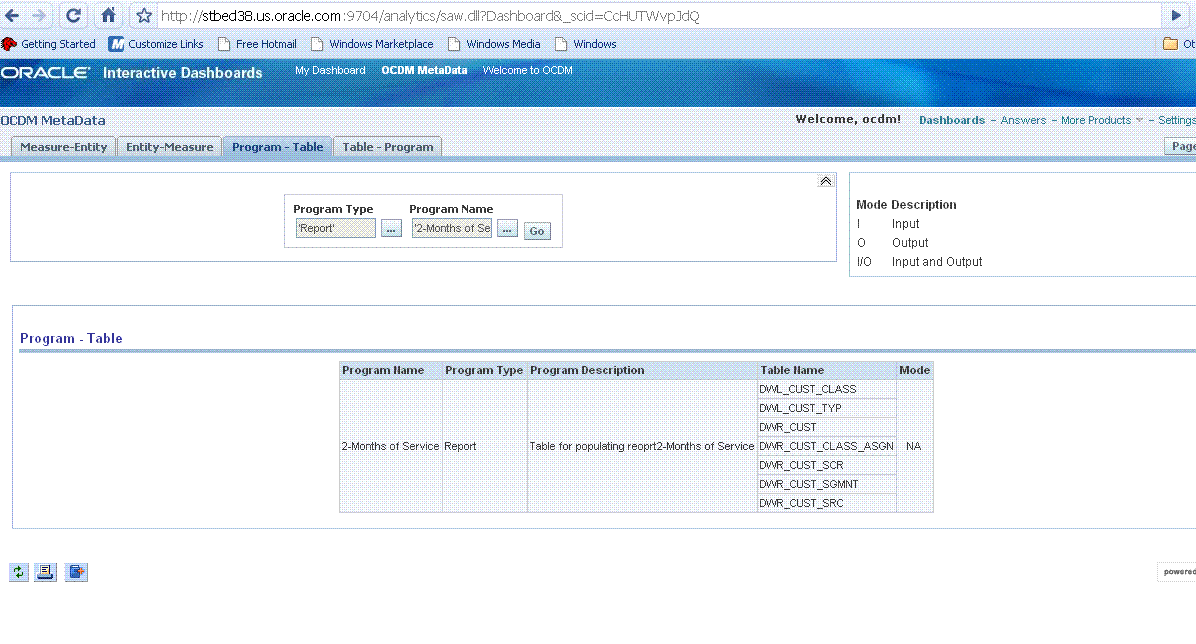Switch to Entity-Measure tab
Image resolution: width=1196 pixels, height=644 pixels.
tap(169, 147)
